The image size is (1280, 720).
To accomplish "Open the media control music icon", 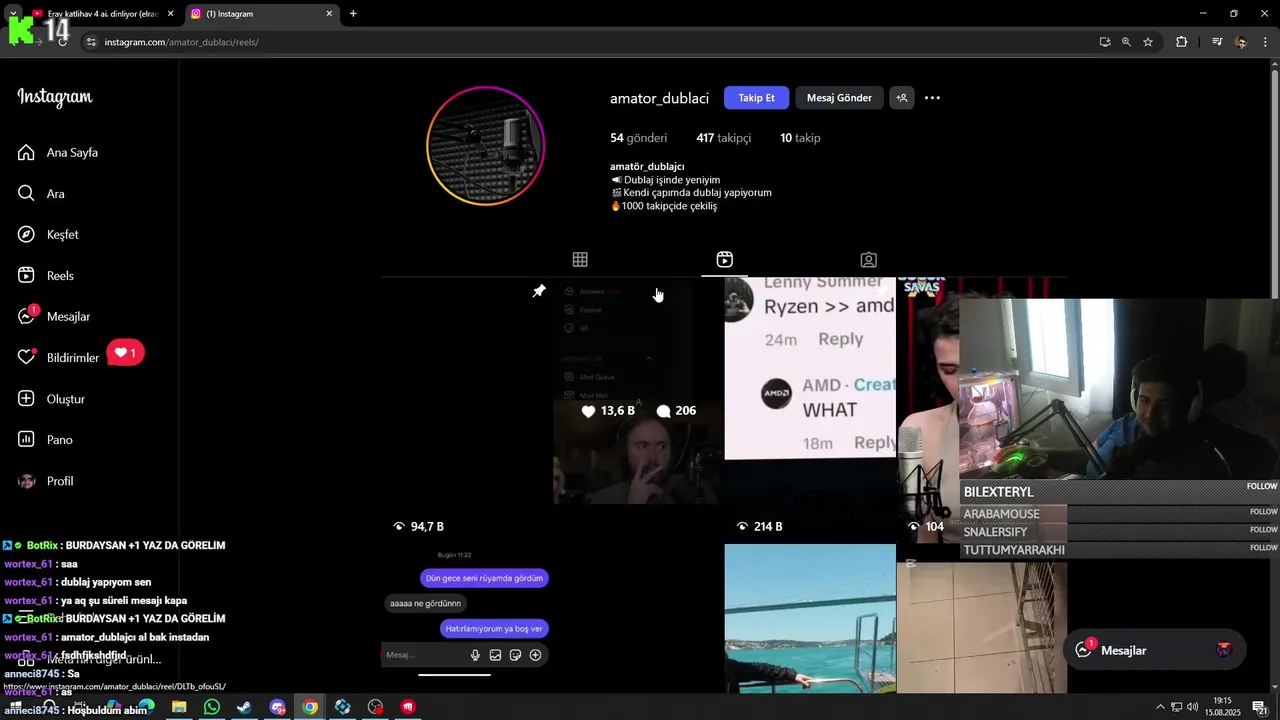I will pos(1217,42).
